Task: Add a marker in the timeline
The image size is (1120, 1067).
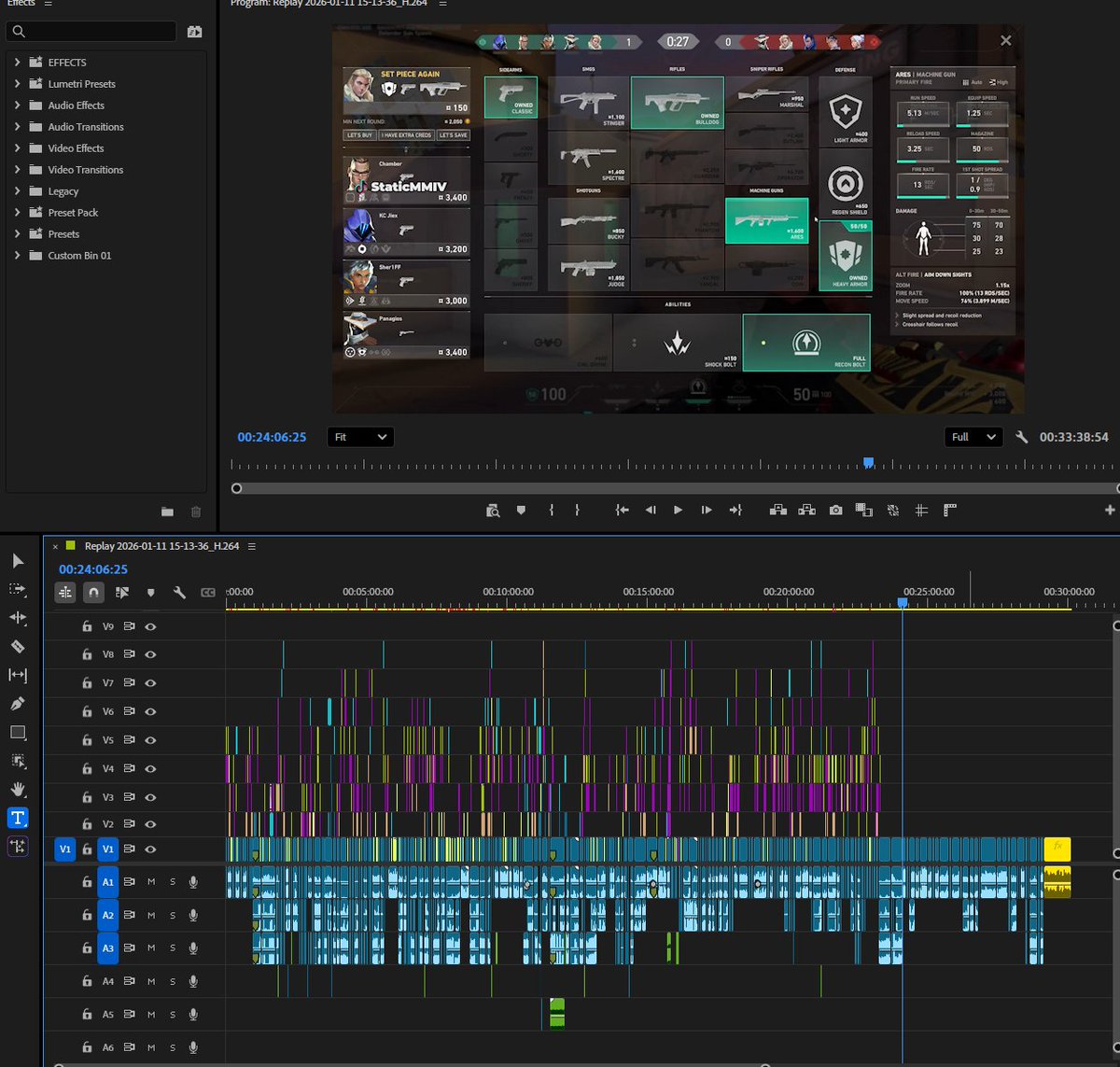Action: click(151, 592)
